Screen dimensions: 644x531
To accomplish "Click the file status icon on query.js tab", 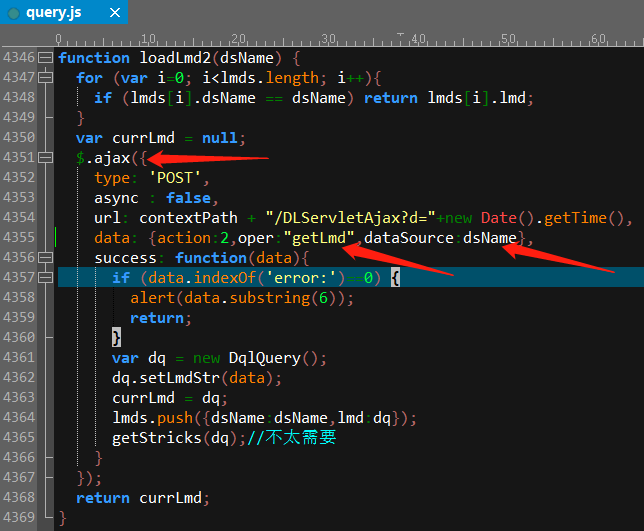I will pos(14,14).
